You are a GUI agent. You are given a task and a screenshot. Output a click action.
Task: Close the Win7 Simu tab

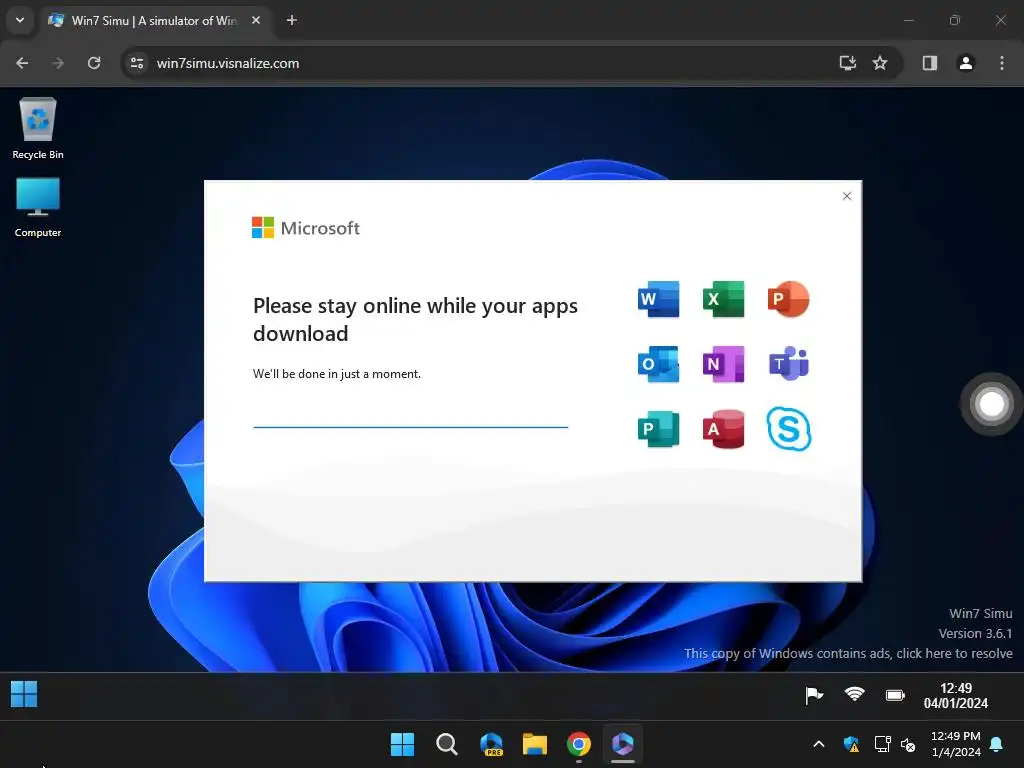256,20
